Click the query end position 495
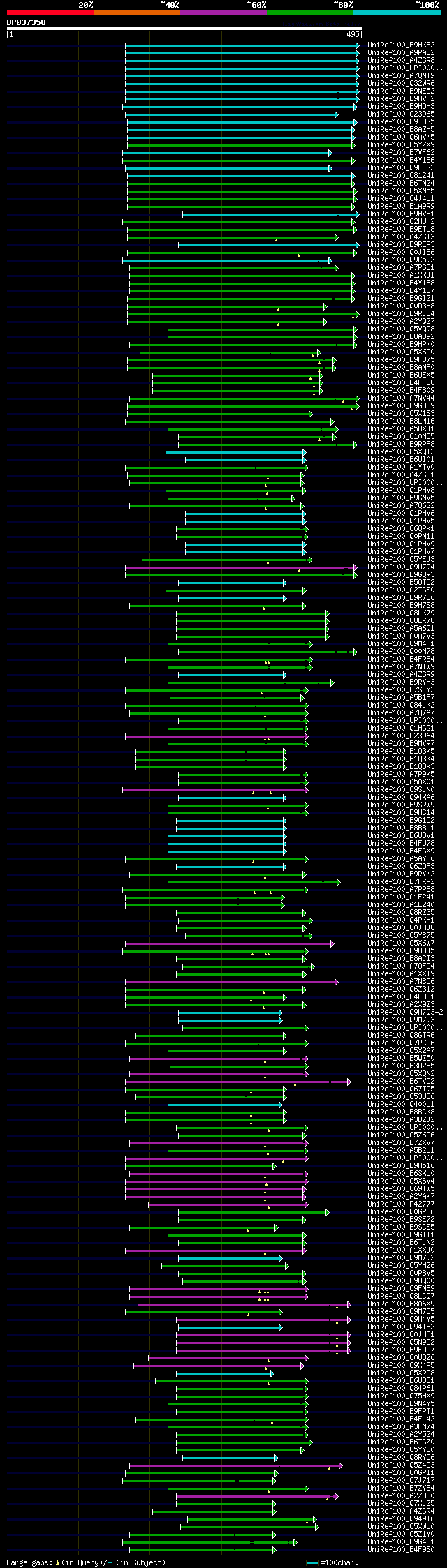447x1568 pixels. (353, 34)
